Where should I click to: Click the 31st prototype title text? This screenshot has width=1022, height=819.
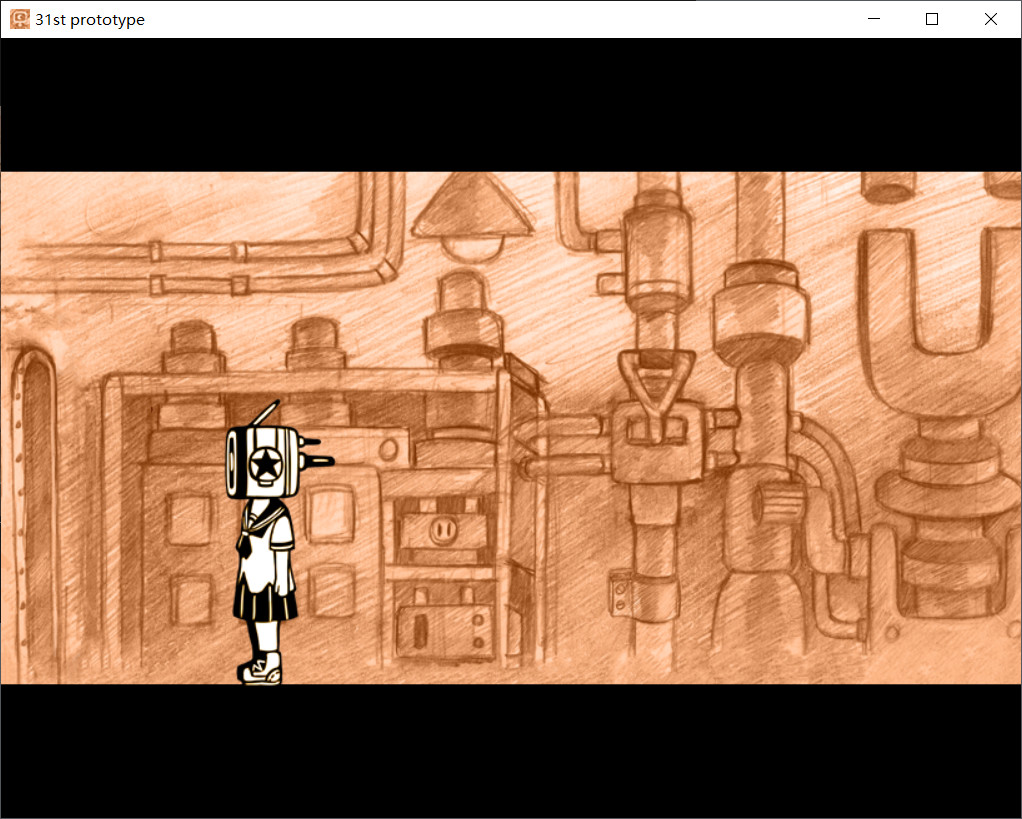pos(90,19)
